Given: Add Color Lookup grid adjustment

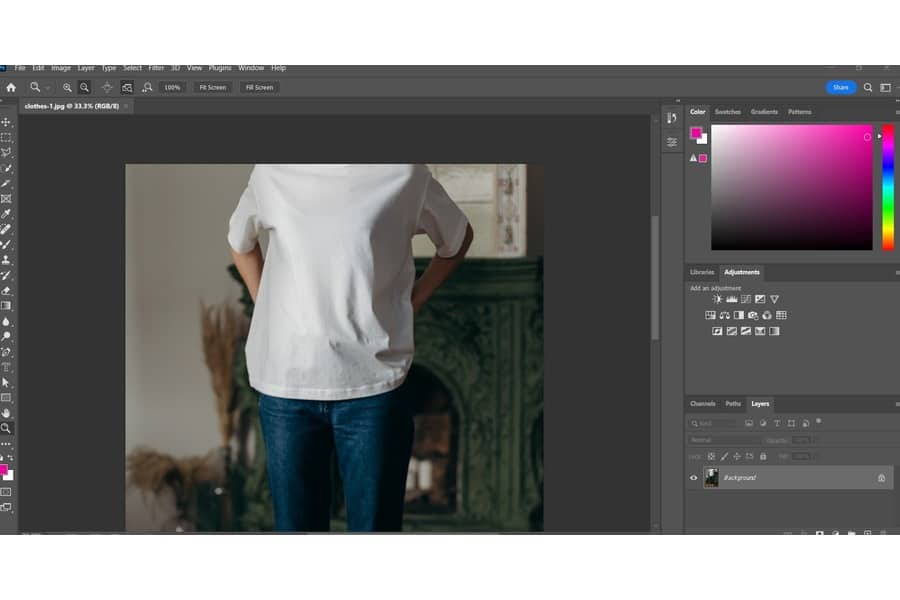Looking at the screenshot, I should tap(781, 315).
